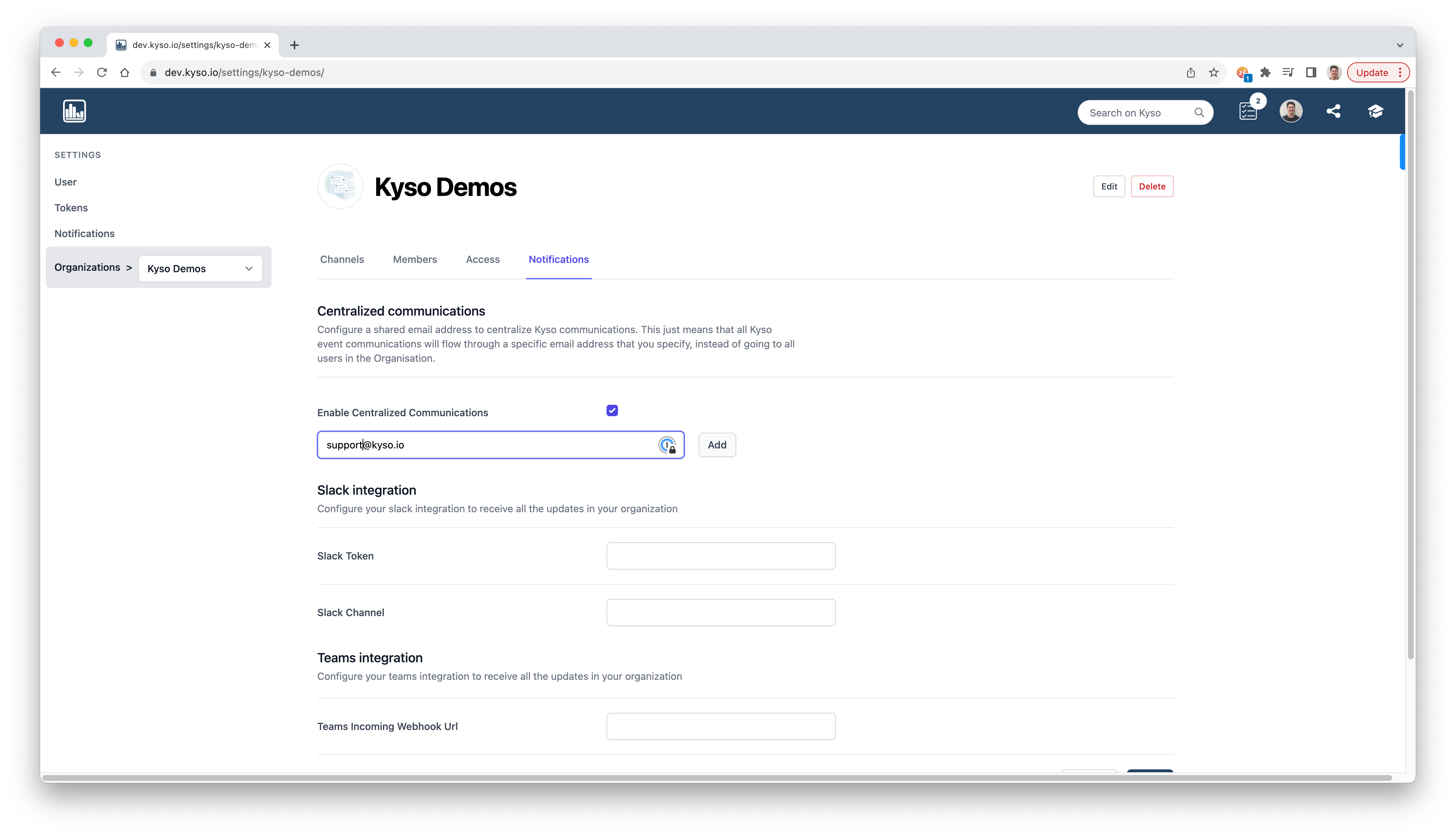Open the Chrome profile avatar
1456x836 pixels.
(x=1334, y=72)
